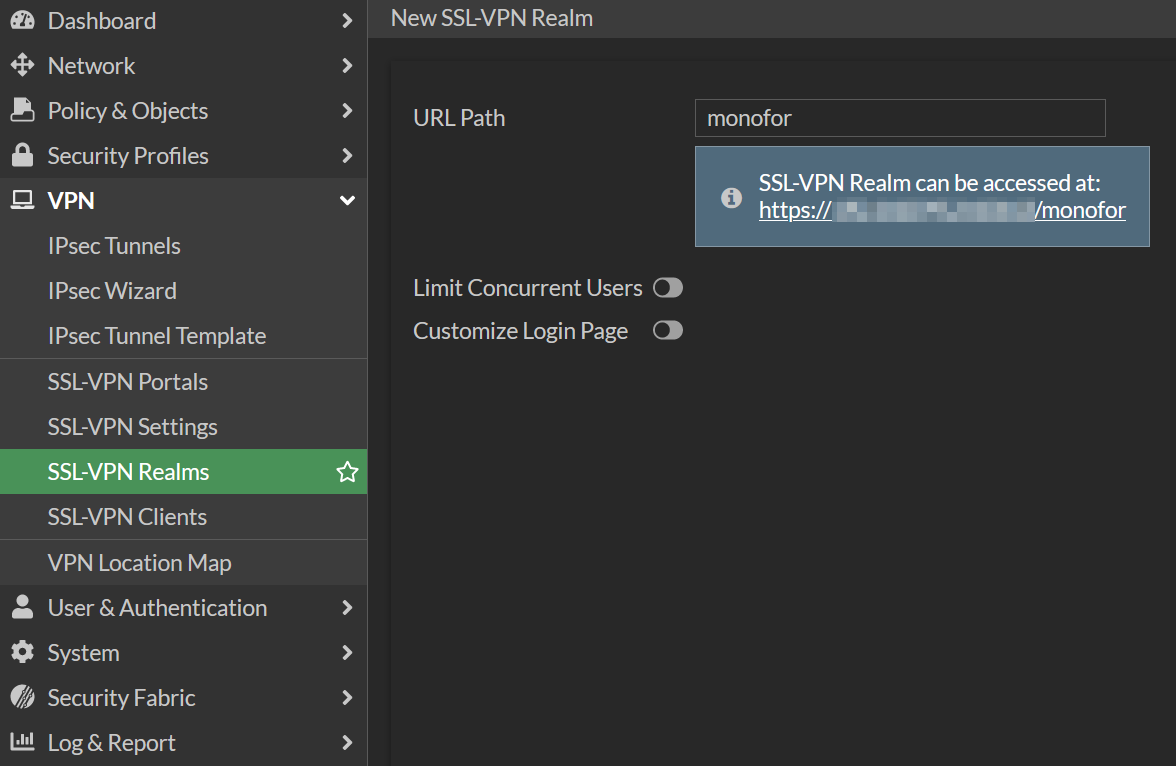The image size is (1176, 766).
Task: Enable Limit Concurrent Users toggle
Action: click(x=668, y=288)
